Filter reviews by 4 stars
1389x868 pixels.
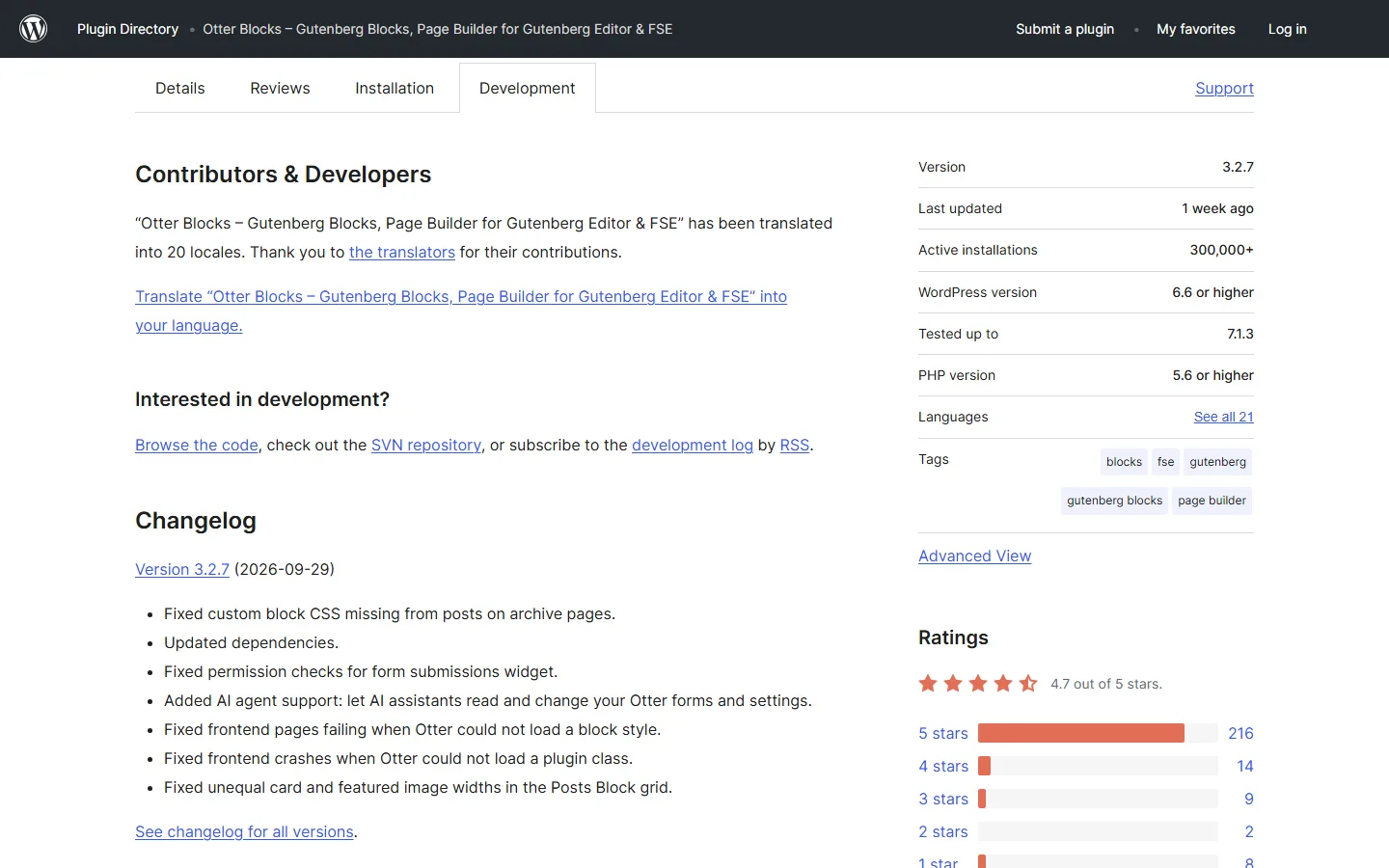click(943, 766)
